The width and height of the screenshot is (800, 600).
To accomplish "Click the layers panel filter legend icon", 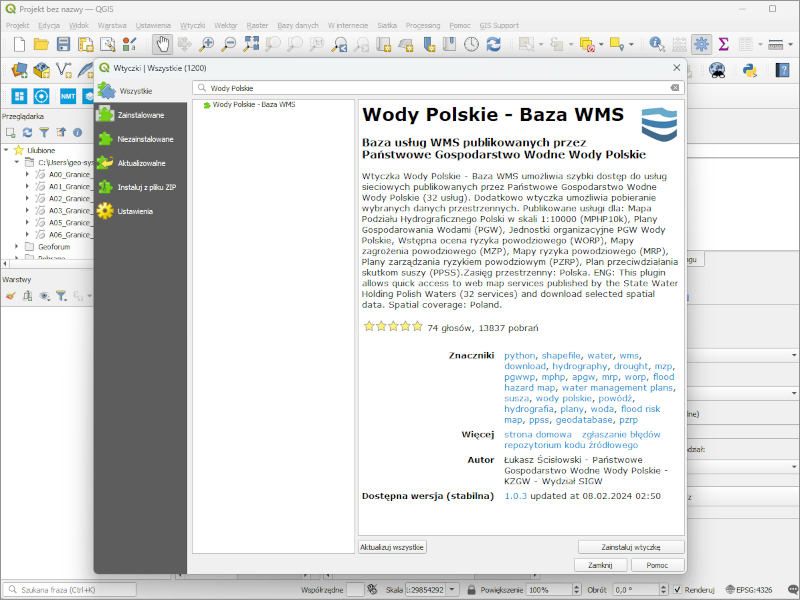I will pos(61,296).
